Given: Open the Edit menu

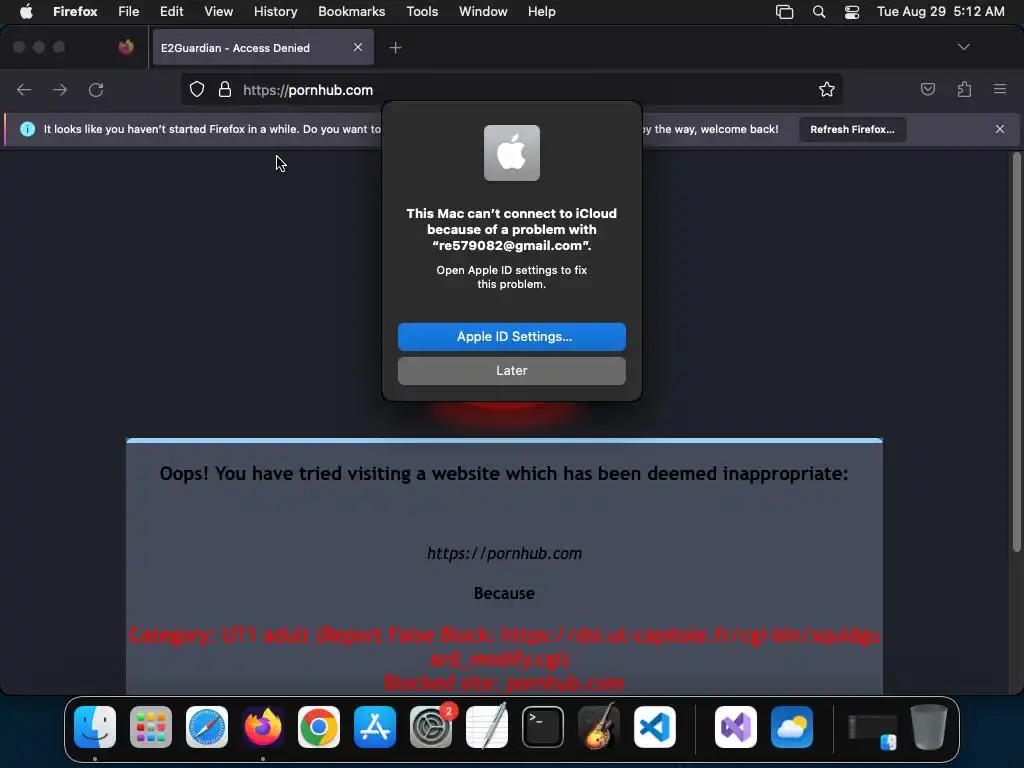Looking at the screenshot, I should click(172, 12).
